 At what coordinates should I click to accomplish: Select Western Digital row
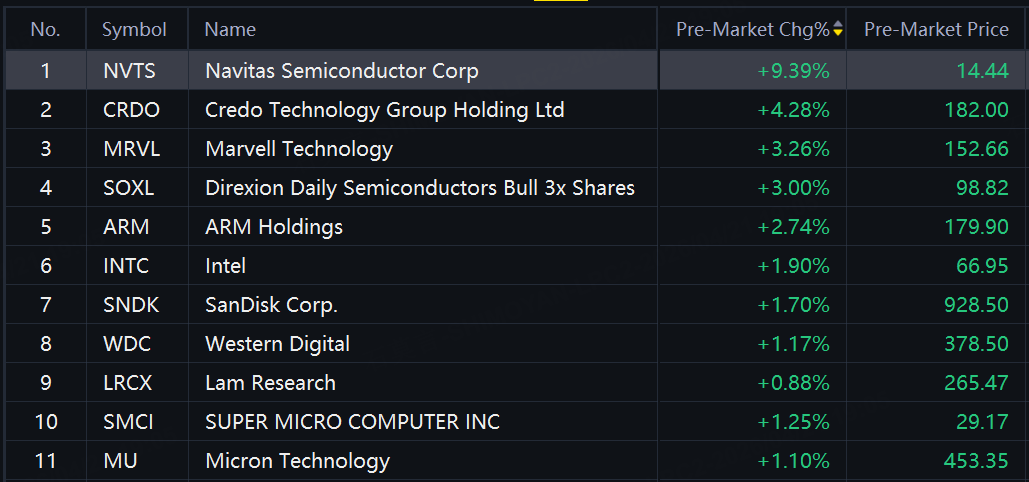coord(514,344)
